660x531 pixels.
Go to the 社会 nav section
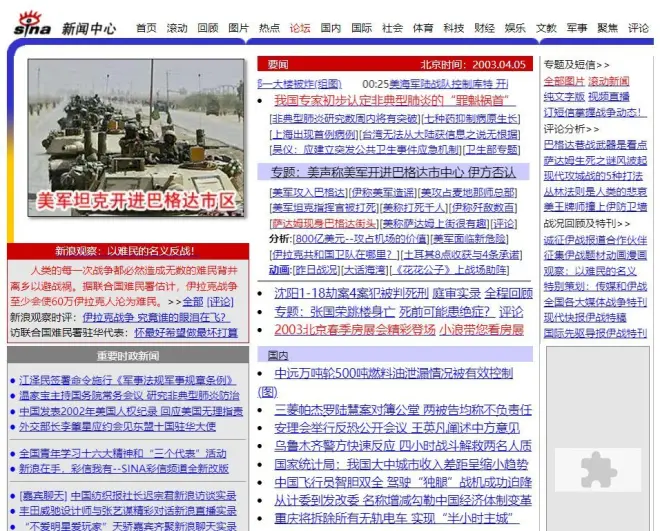click(x=392, y=28)
